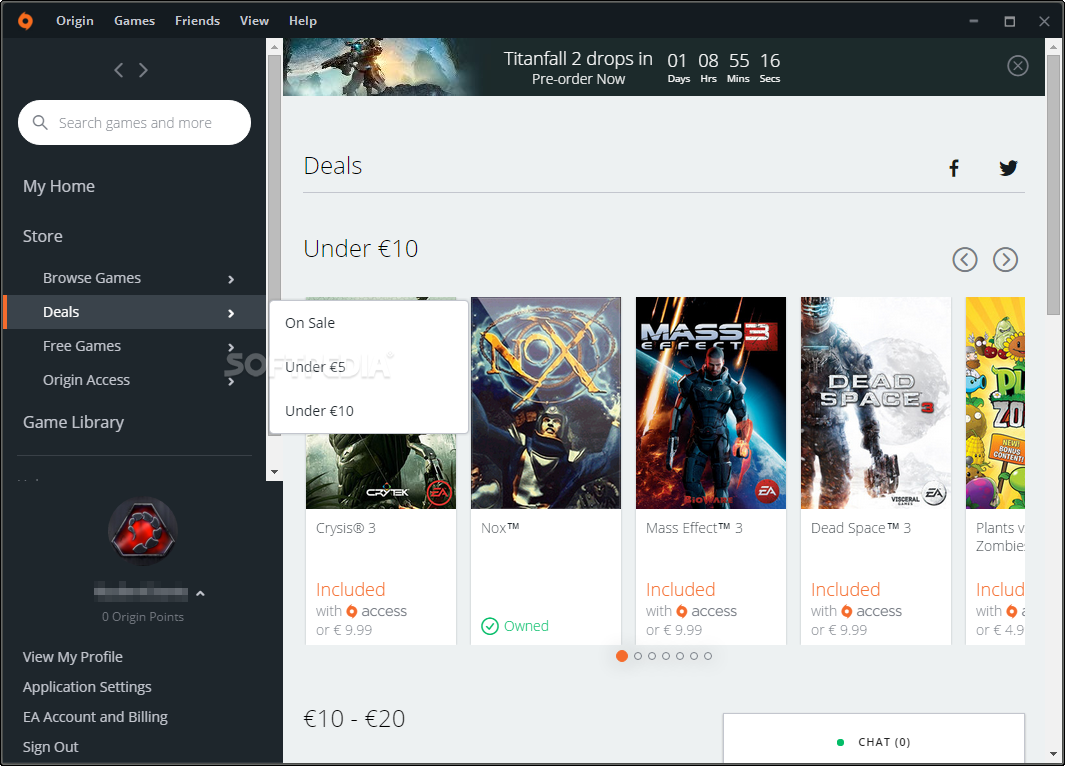Open Origin Access
The width and height of the screenshot is (1065, 766).
pos(86,380)
